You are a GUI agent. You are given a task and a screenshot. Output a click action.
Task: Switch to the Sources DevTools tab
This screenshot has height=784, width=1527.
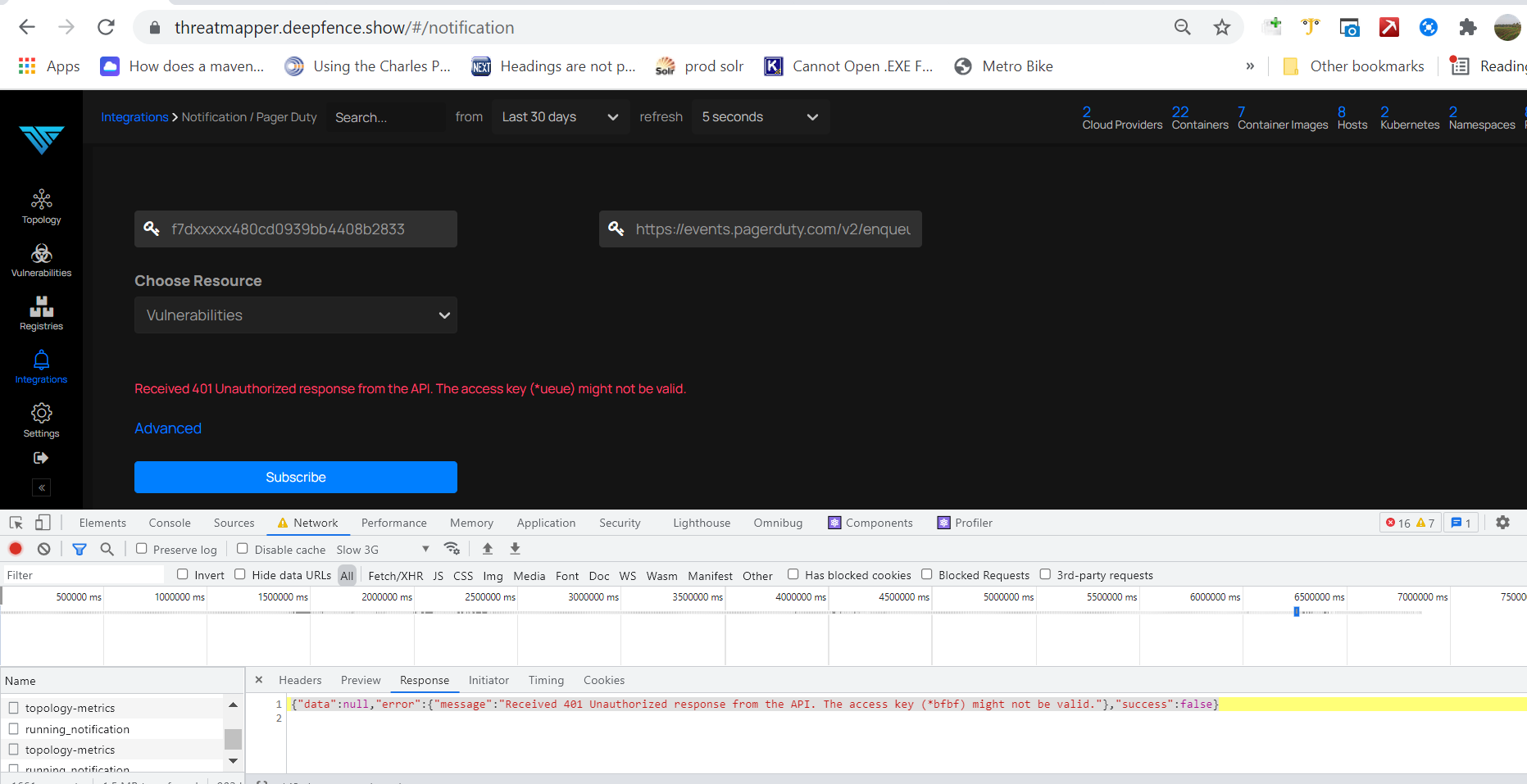click(x=234, y=523)
